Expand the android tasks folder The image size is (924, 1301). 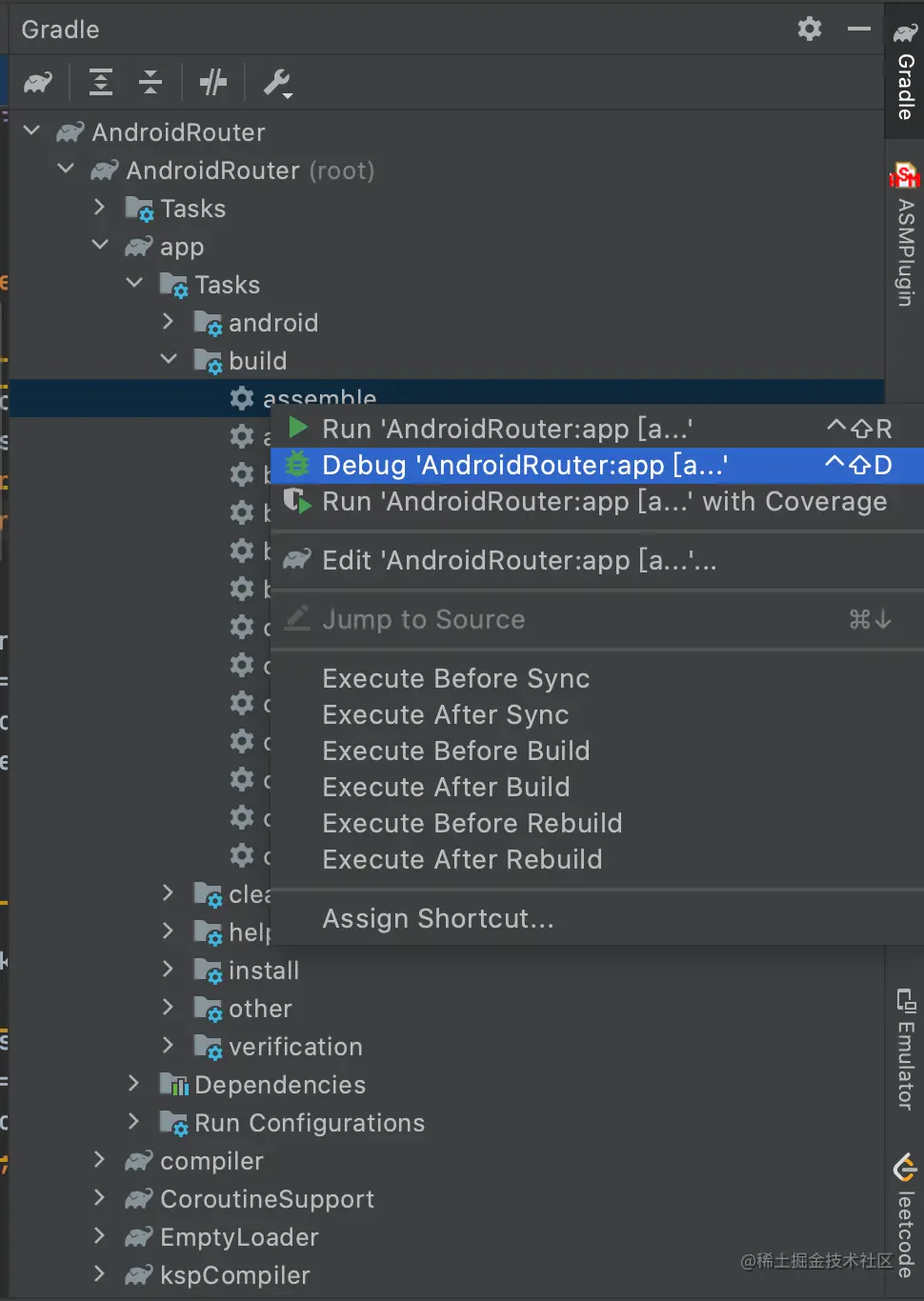tap(169, 322)
